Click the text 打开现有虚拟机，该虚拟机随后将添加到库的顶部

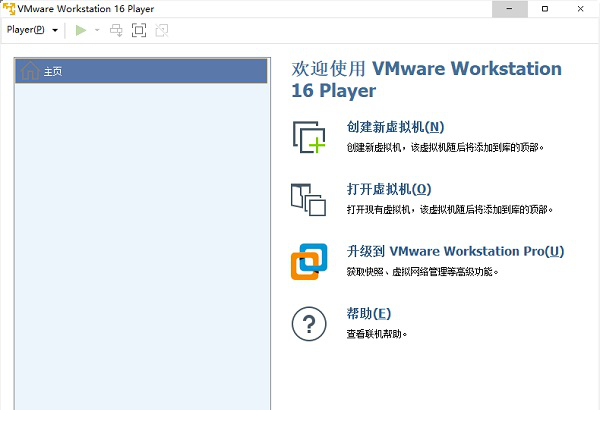(x=450, y=210)
